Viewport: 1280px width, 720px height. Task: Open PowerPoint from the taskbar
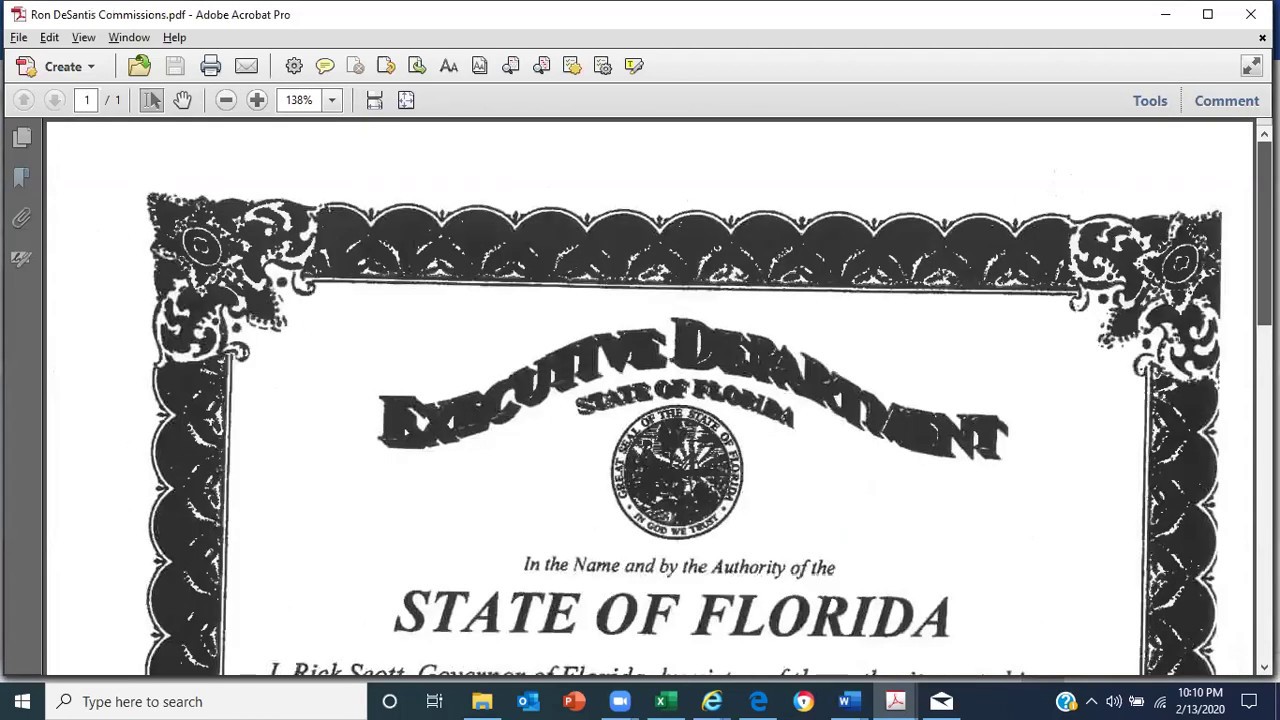(x=573, y=701)
